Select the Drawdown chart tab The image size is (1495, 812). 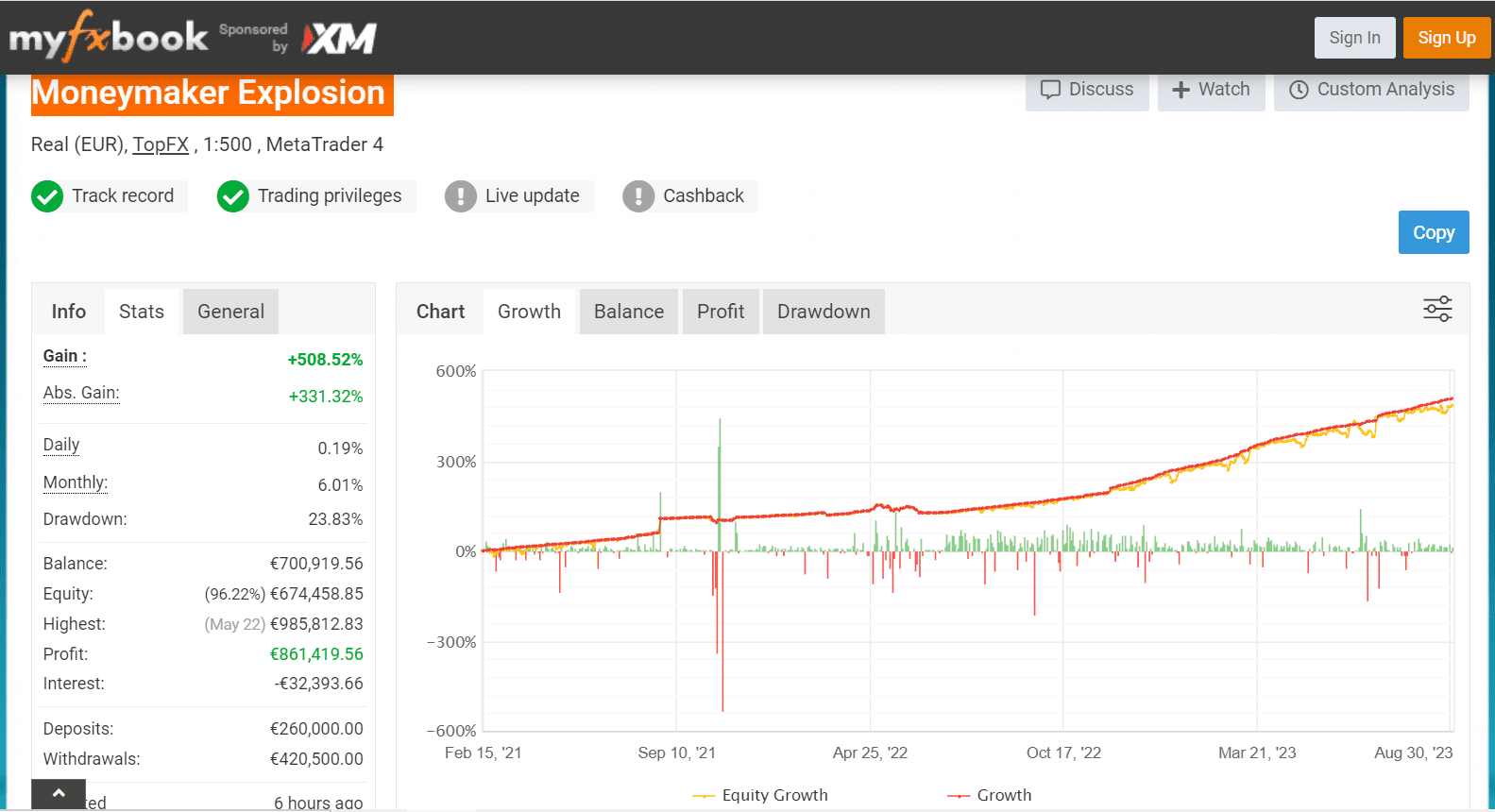click(x=824, y=312)
